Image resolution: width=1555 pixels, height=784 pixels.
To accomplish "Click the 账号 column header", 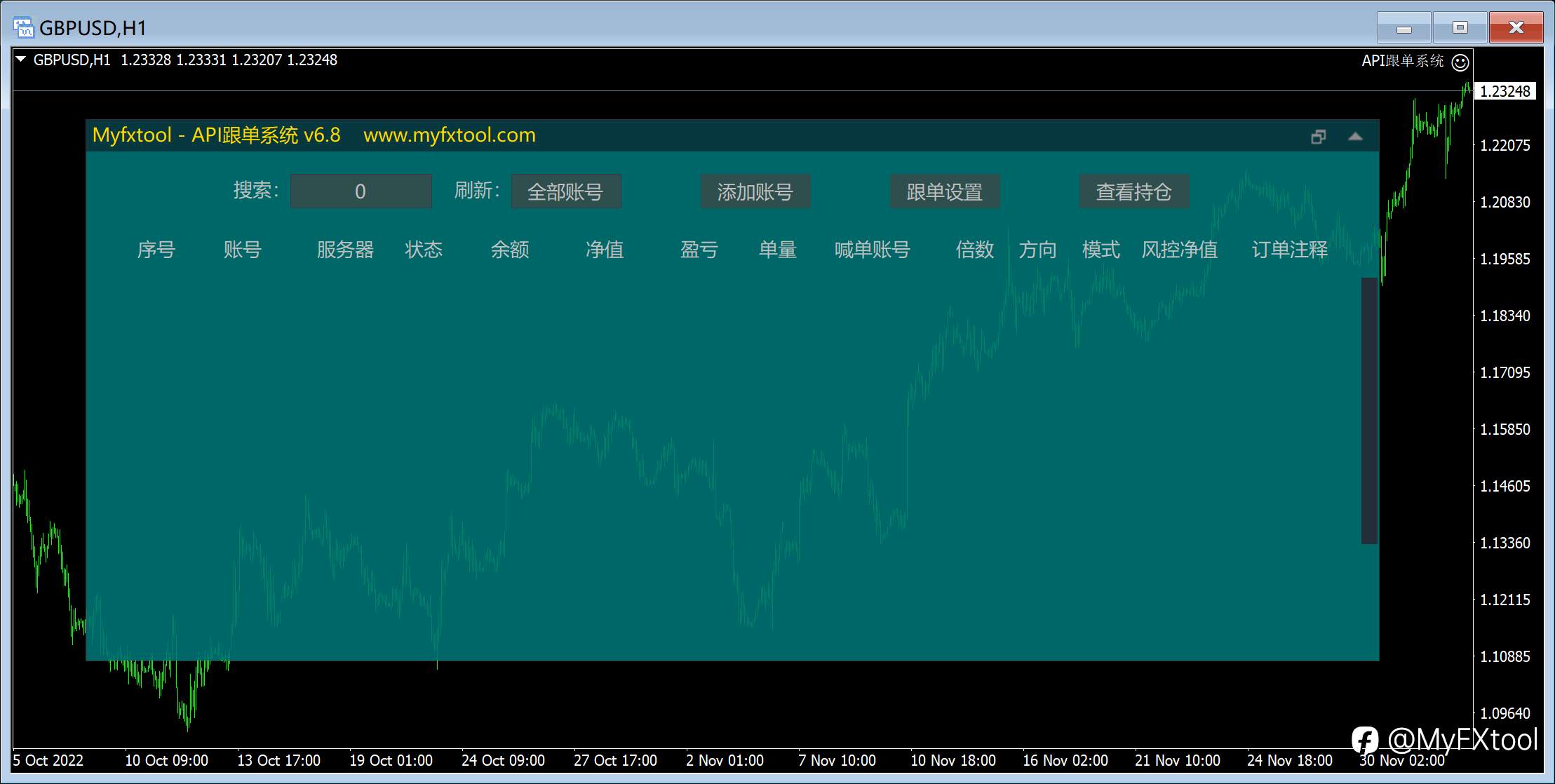I will click(243, 250).
